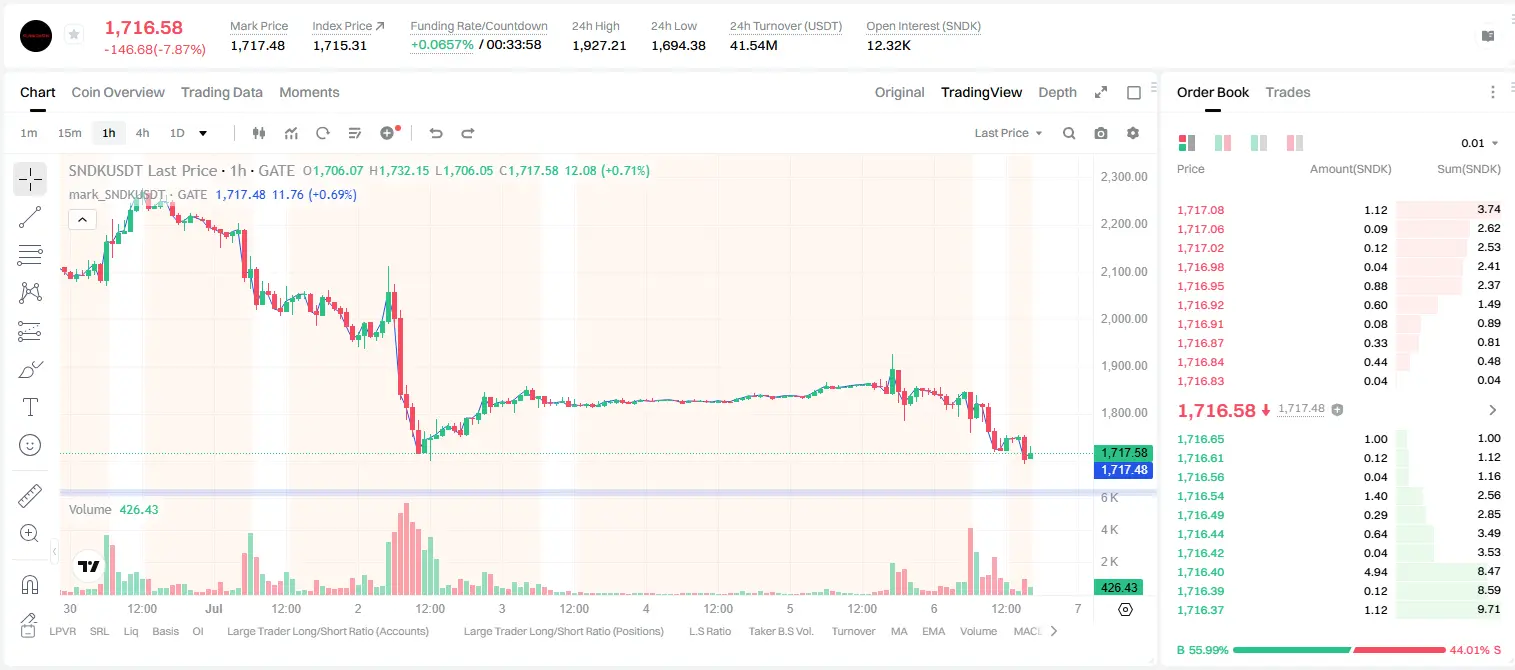
Task: Open the Coin Overview tab
Action: coord(118,92)
